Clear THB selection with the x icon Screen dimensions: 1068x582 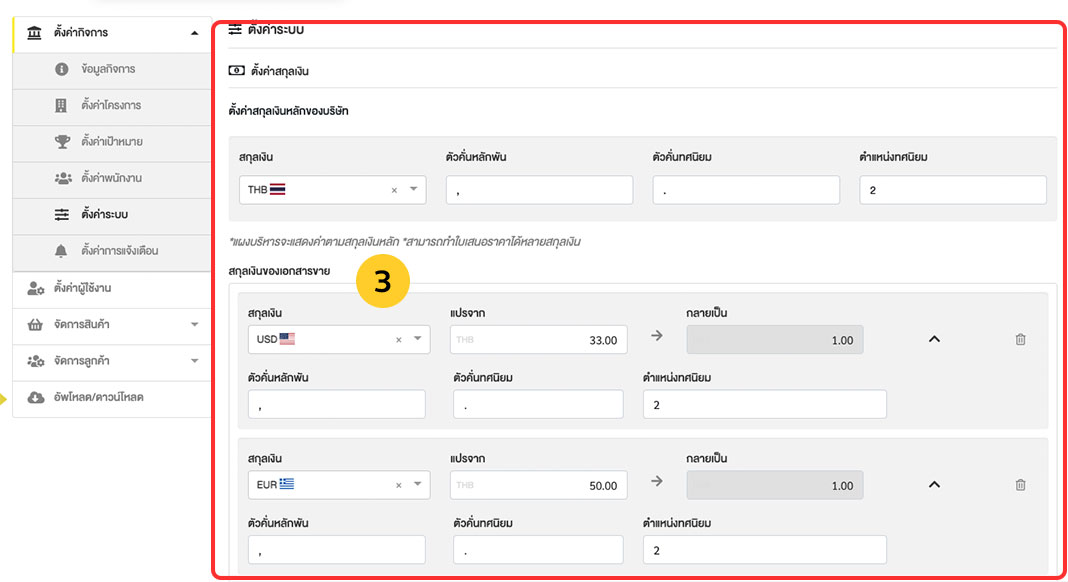click(x=394, y=190)
